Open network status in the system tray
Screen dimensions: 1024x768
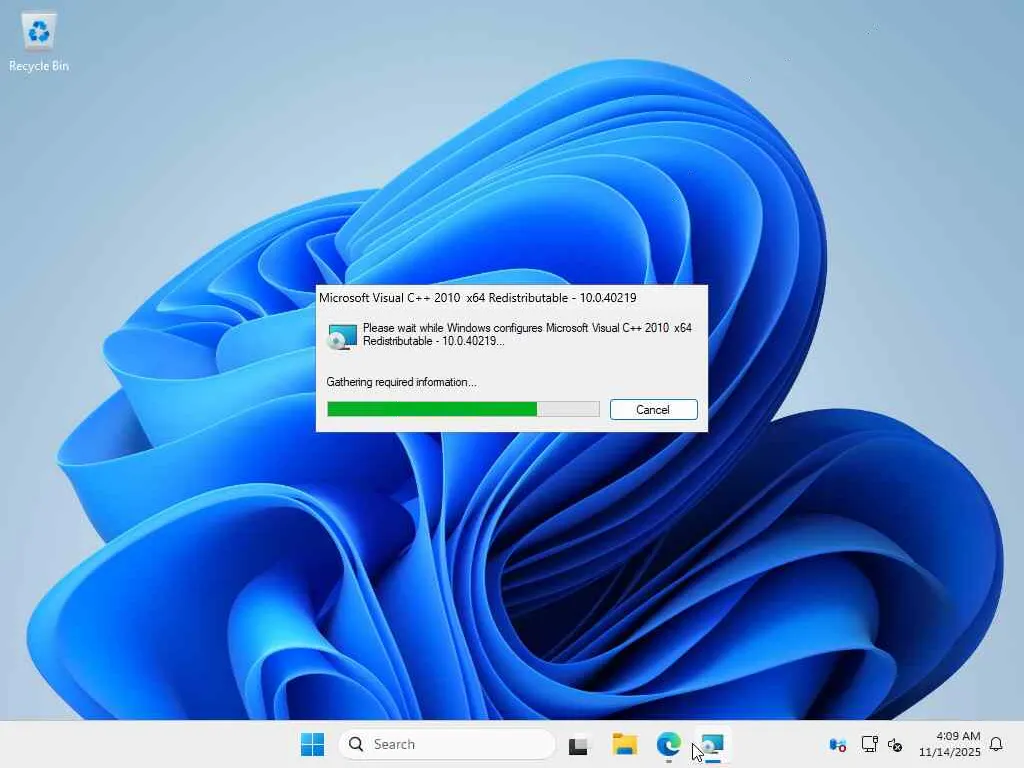click(869, 744)
